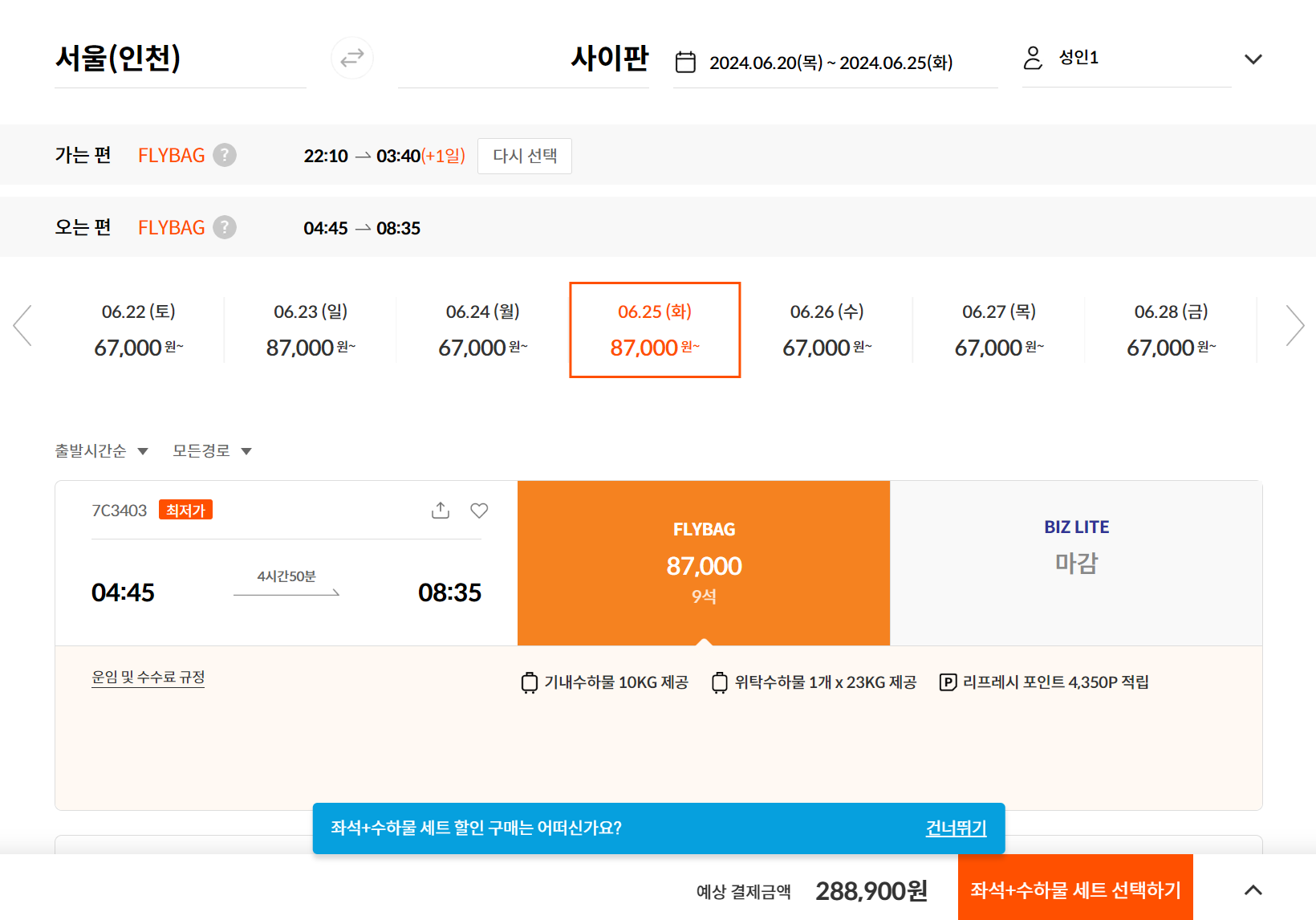The height and width of the screenshot is (920, 1316).
Task: Click the share icon on flight 7C3403
Action: point(440,510)
